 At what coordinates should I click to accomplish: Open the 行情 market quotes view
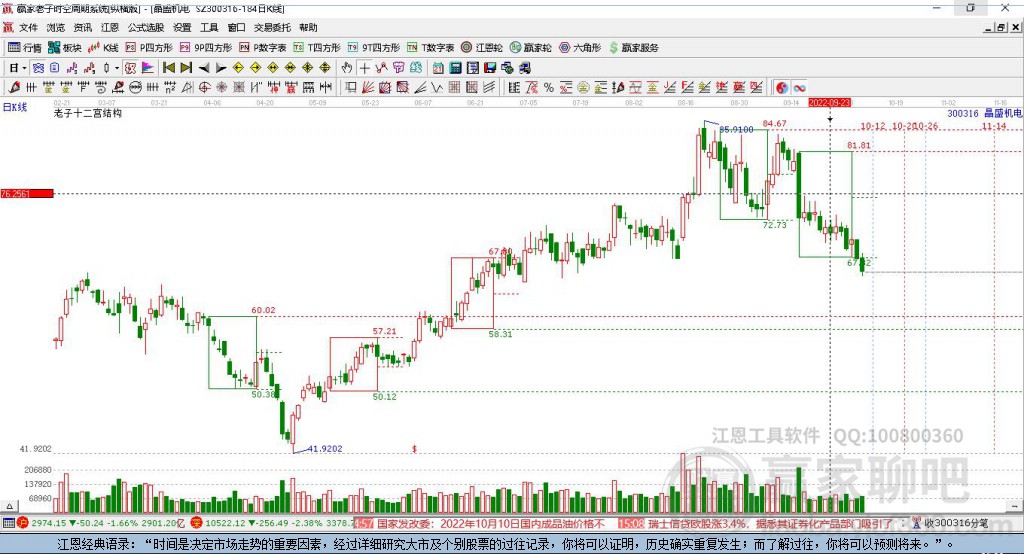[24, 48]
